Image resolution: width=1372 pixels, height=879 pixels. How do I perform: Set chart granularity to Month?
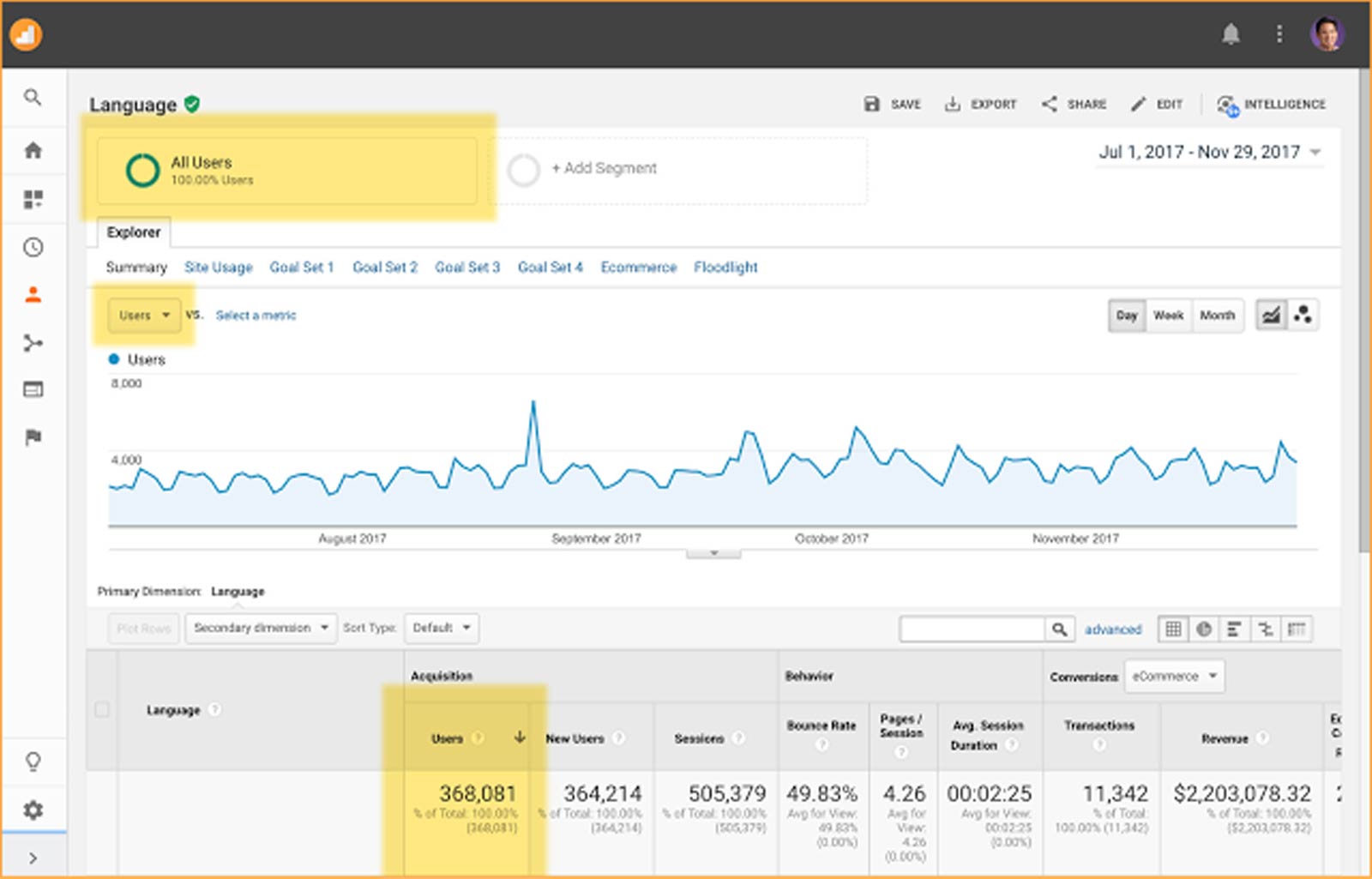1217,316
